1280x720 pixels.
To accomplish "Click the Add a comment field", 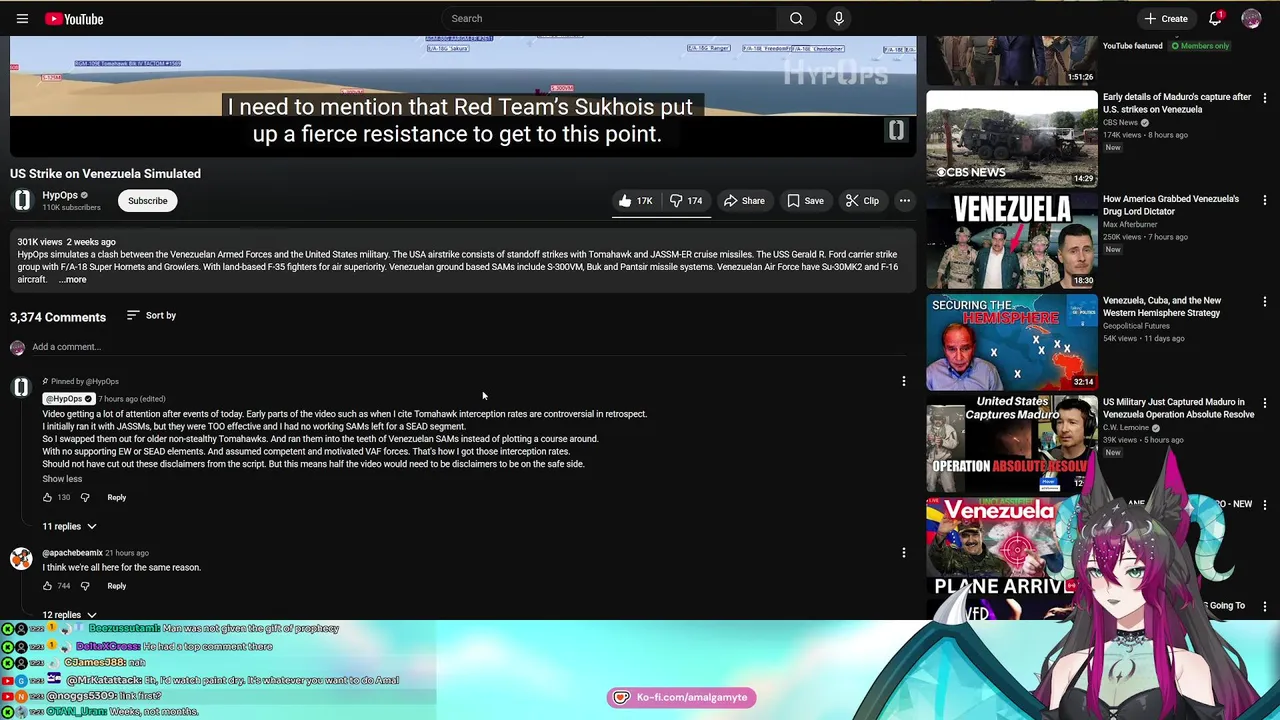I will tap(470, 347).
